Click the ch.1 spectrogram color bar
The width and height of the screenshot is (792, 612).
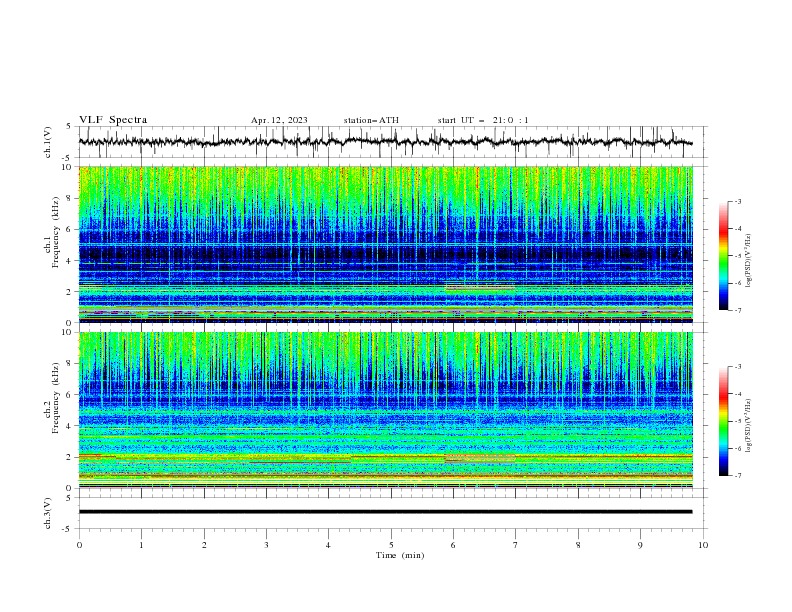[724, 256]
